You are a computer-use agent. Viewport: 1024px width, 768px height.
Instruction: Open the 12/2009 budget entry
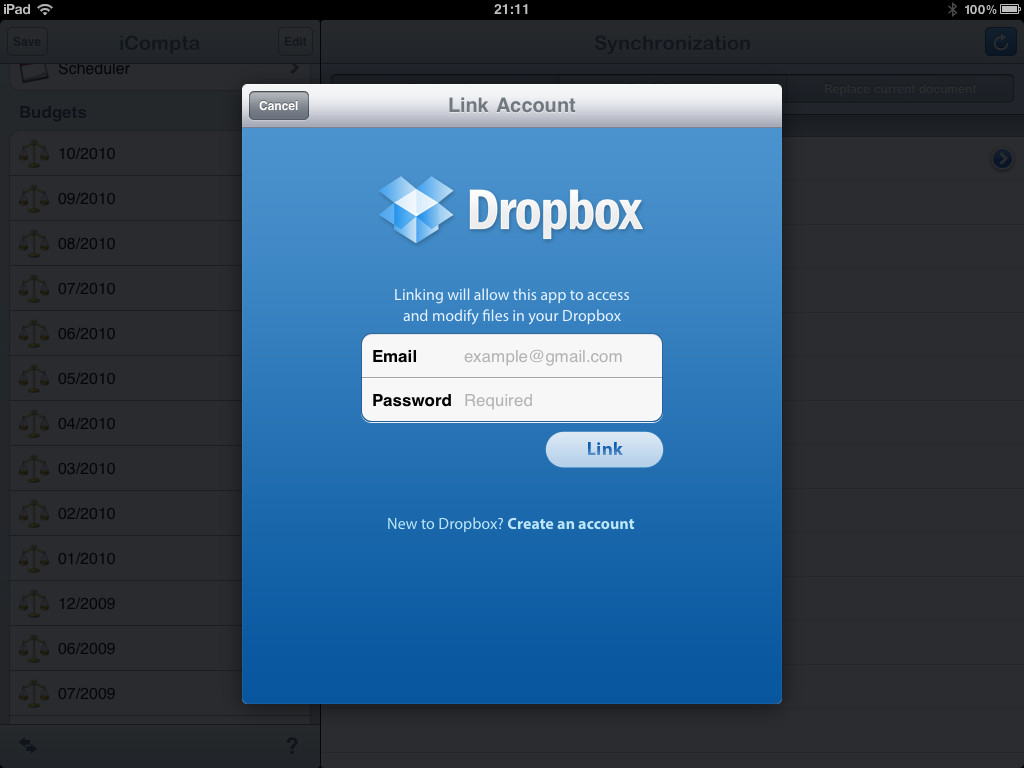[86, 604]
